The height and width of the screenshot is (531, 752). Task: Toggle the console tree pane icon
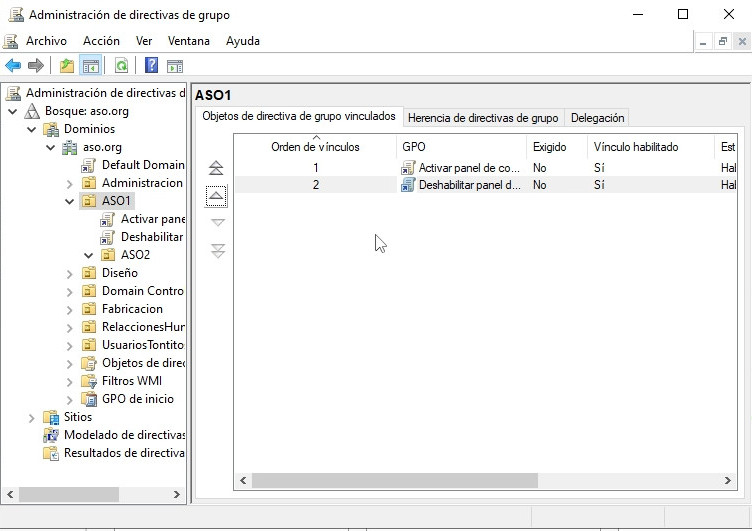click(90, 66)
